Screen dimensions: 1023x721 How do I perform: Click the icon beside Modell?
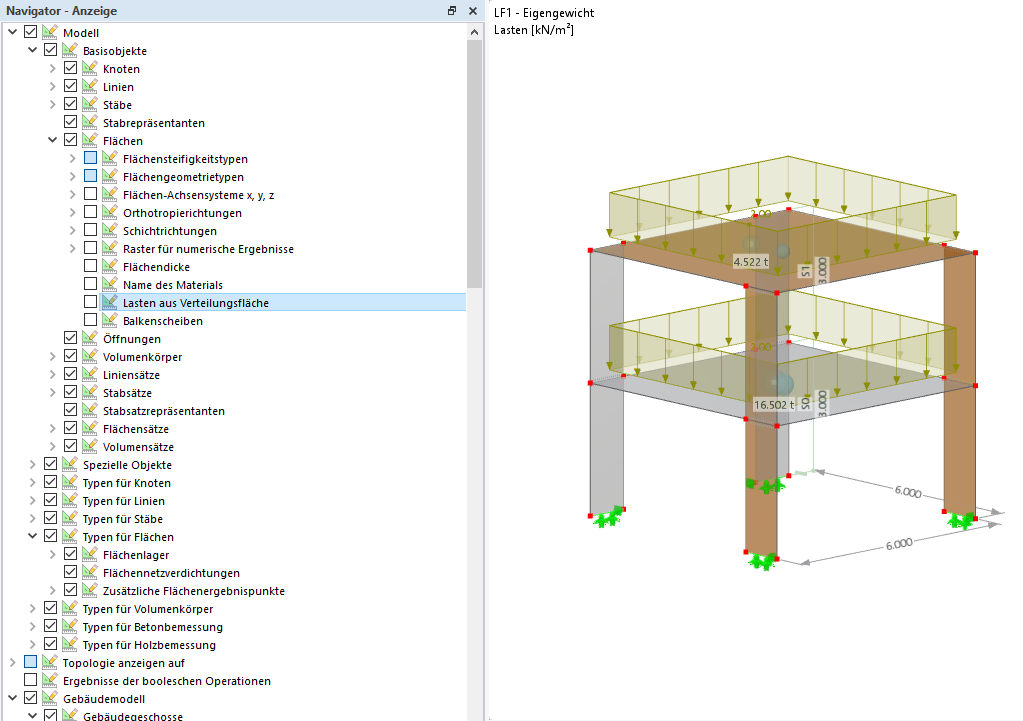50,32
